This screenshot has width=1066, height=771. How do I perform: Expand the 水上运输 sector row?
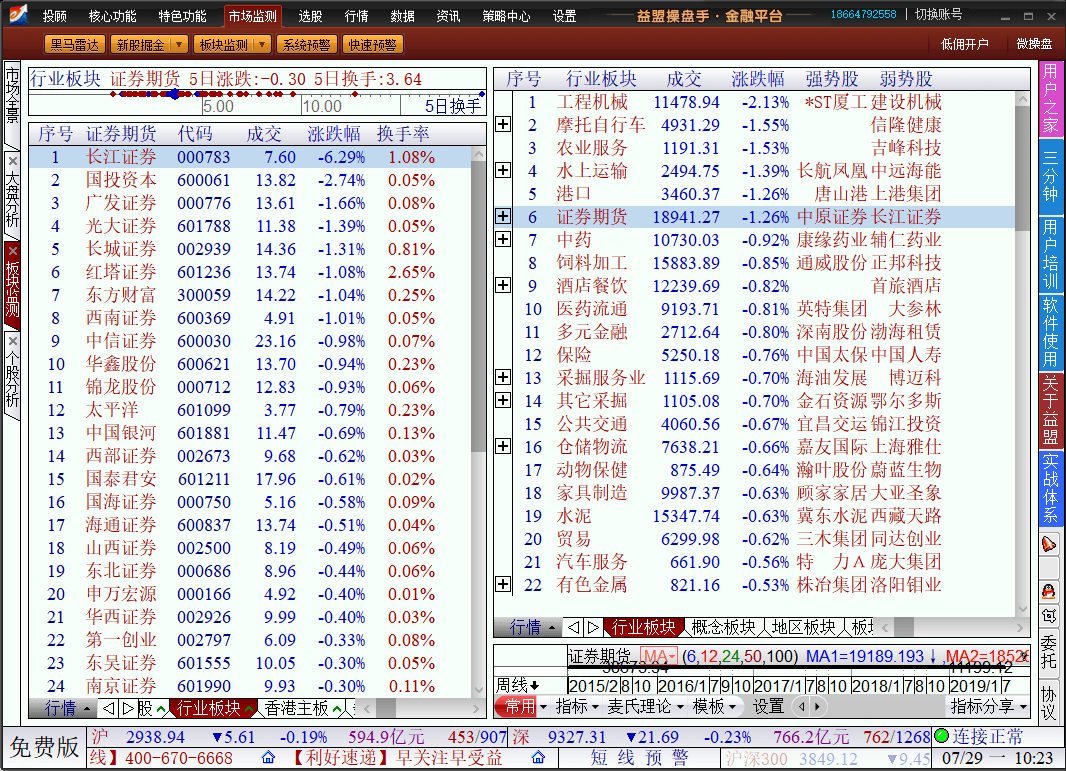503,170
